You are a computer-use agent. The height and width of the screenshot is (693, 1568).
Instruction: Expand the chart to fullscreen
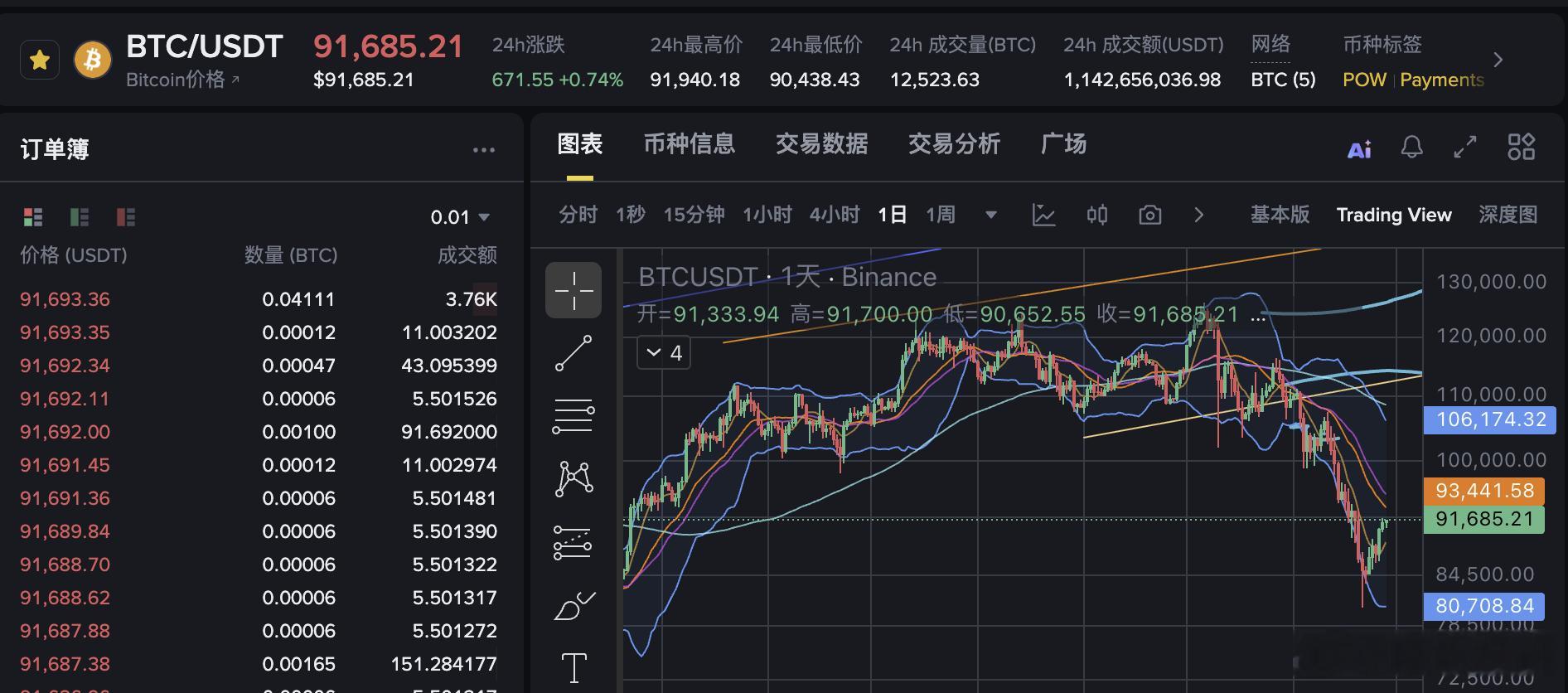pyautogui.click(x=1465, y=148)
